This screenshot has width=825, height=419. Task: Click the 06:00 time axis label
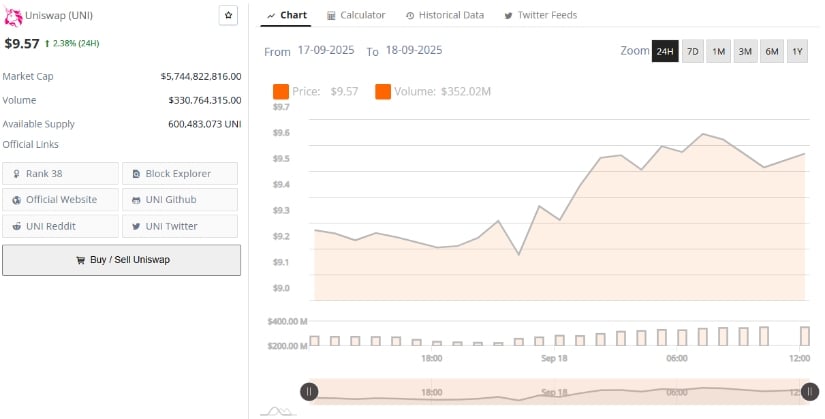click(x=677, y=358)
